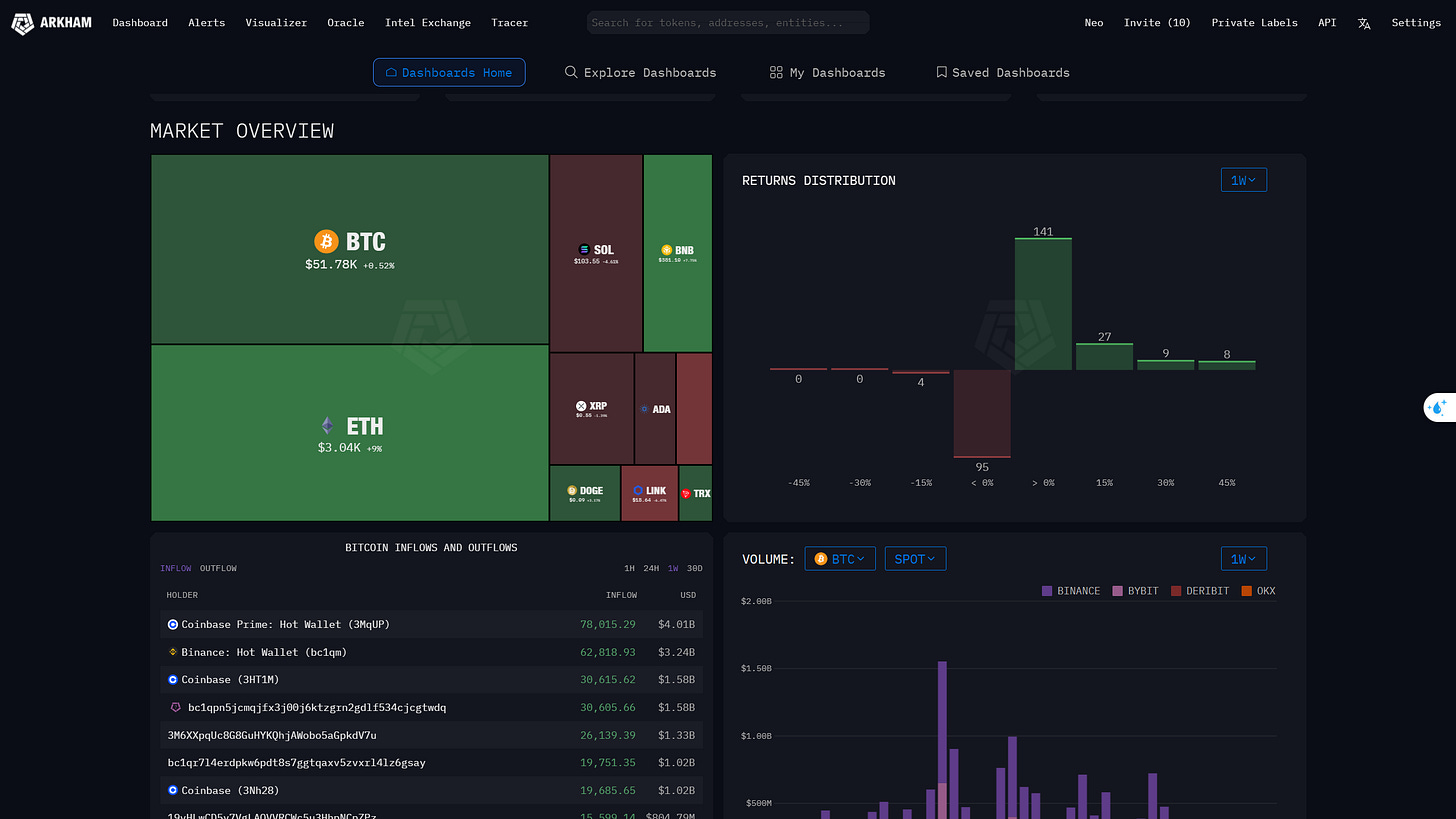
Task: Click the XRP coin icon
Action: tap(581, 406)
